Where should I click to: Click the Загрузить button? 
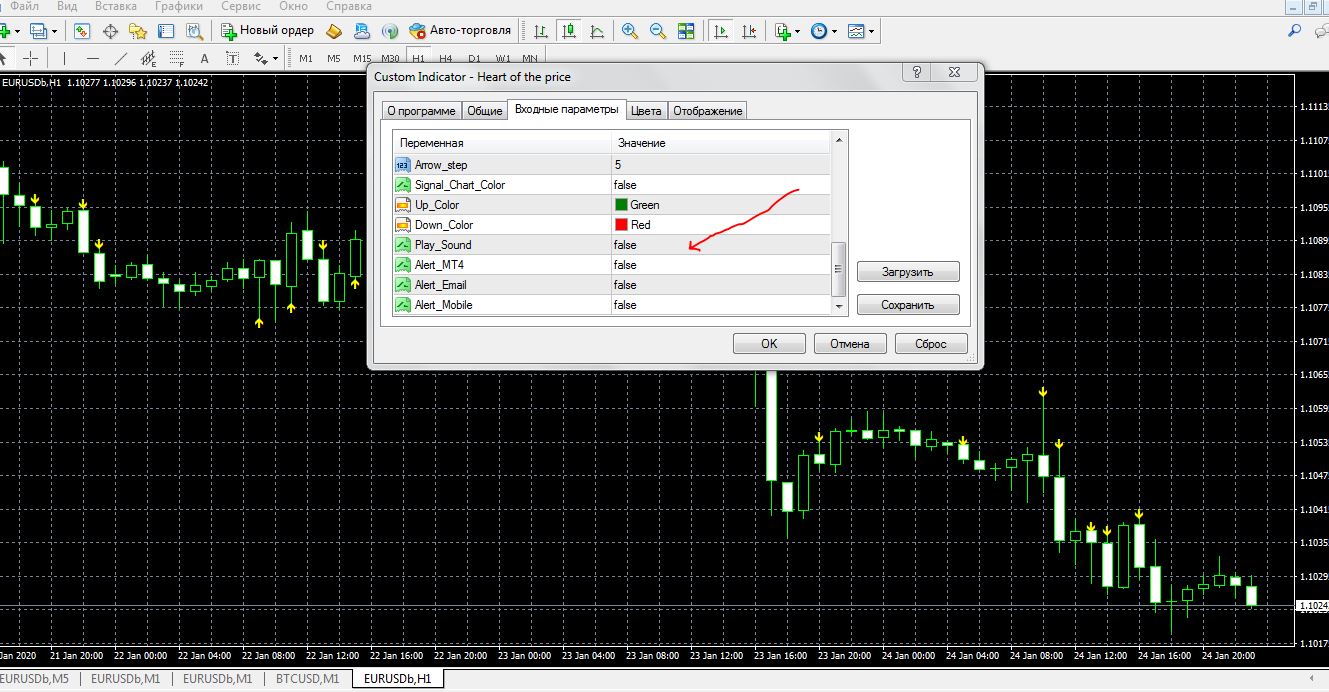[907, 271]
